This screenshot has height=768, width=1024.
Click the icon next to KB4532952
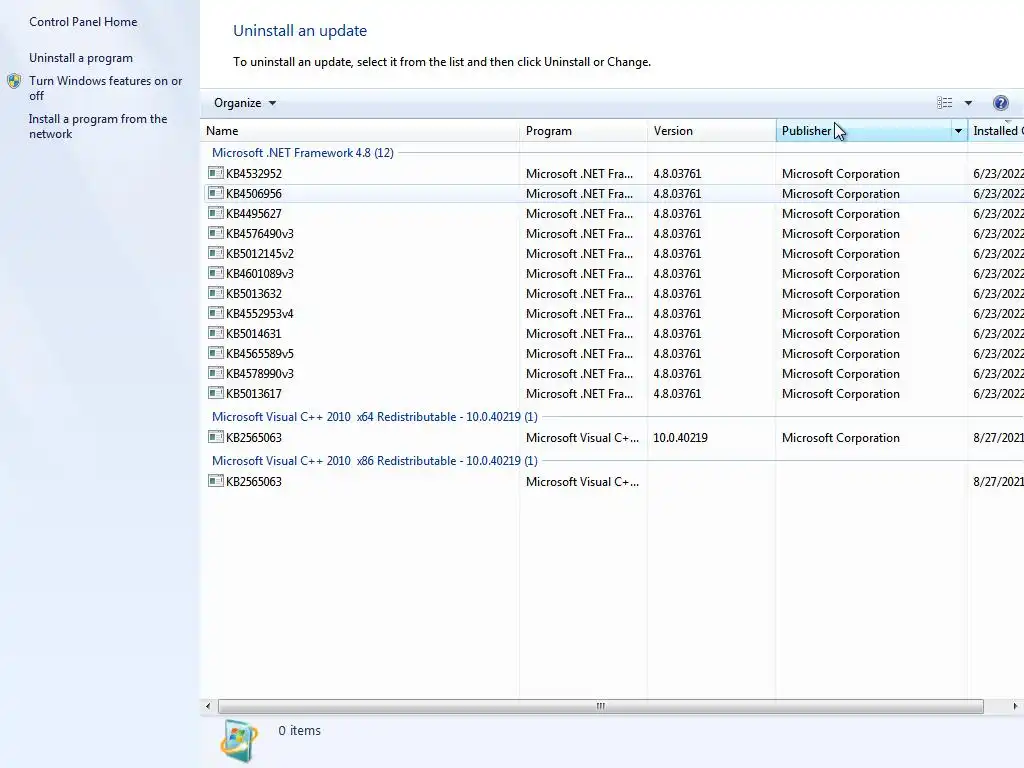coord(216,173)
